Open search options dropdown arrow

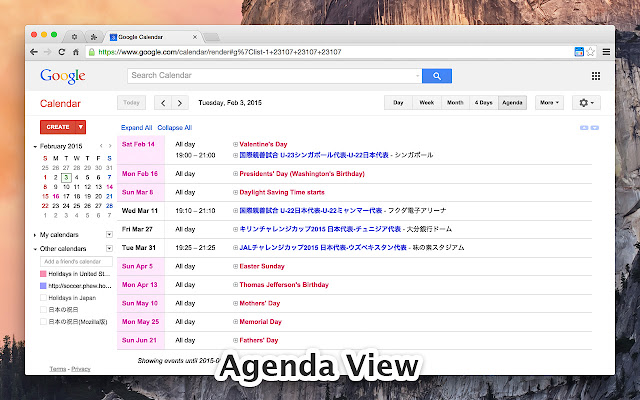(x=417, y=76)
